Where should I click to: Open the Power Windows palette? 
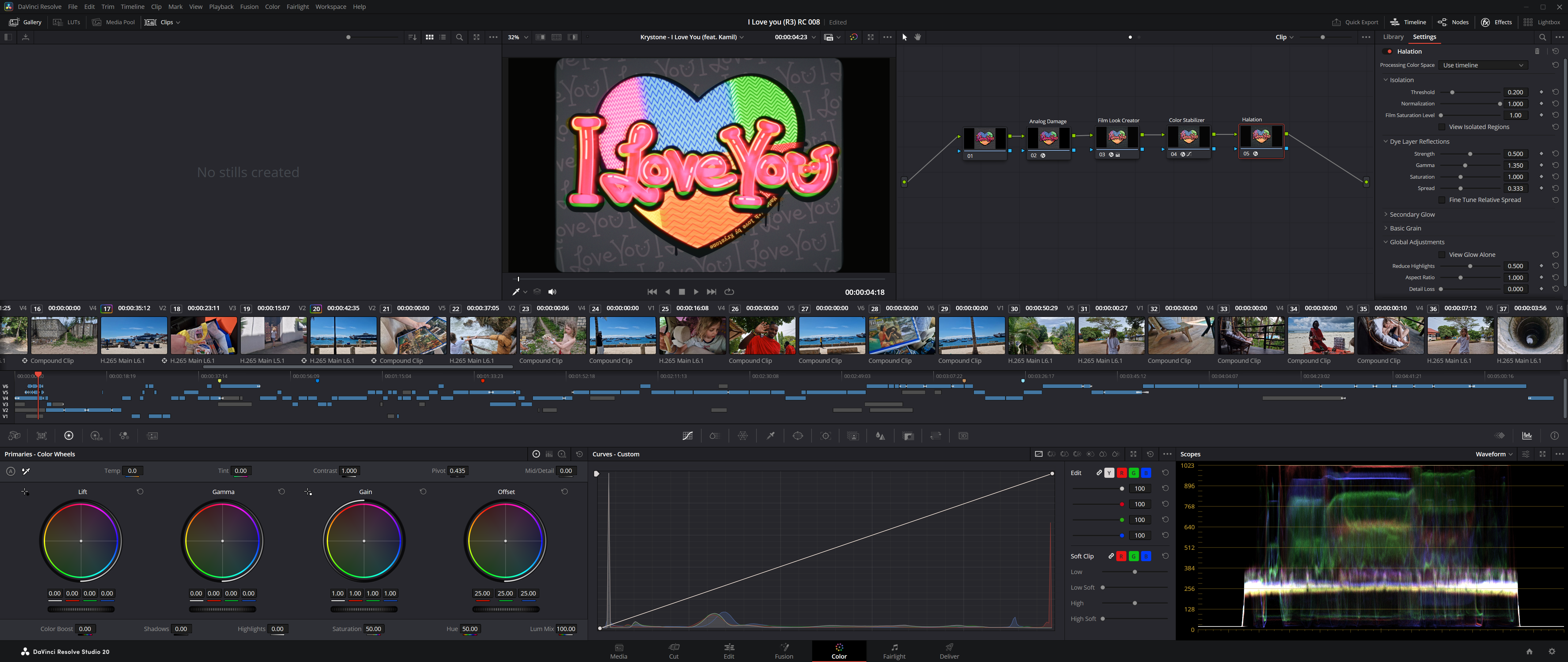[797, 436]
